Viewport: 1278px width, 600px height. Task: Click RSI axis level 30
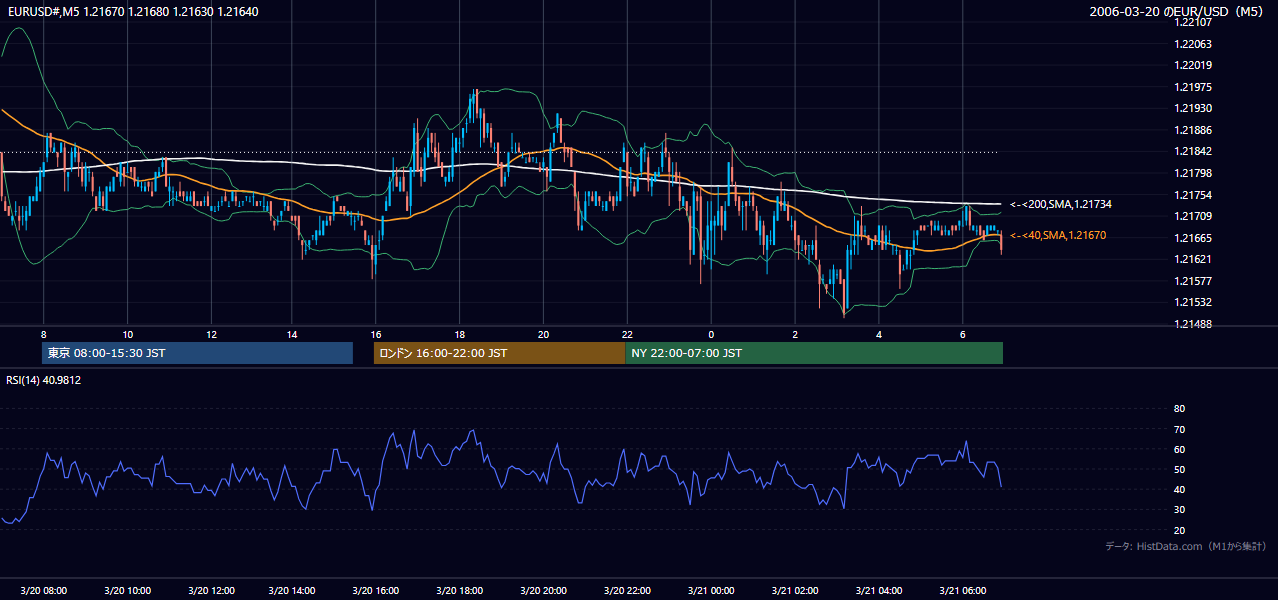point(1179,510)
